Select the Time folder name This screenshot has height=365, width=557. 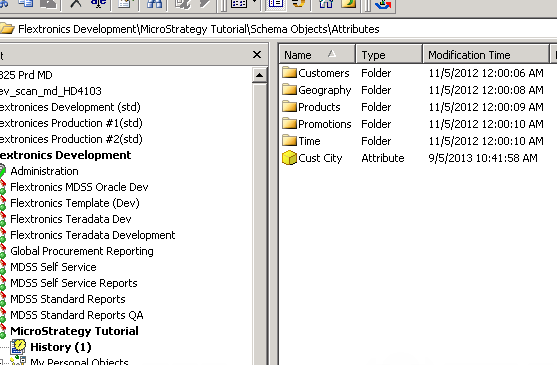pos(309,141)
